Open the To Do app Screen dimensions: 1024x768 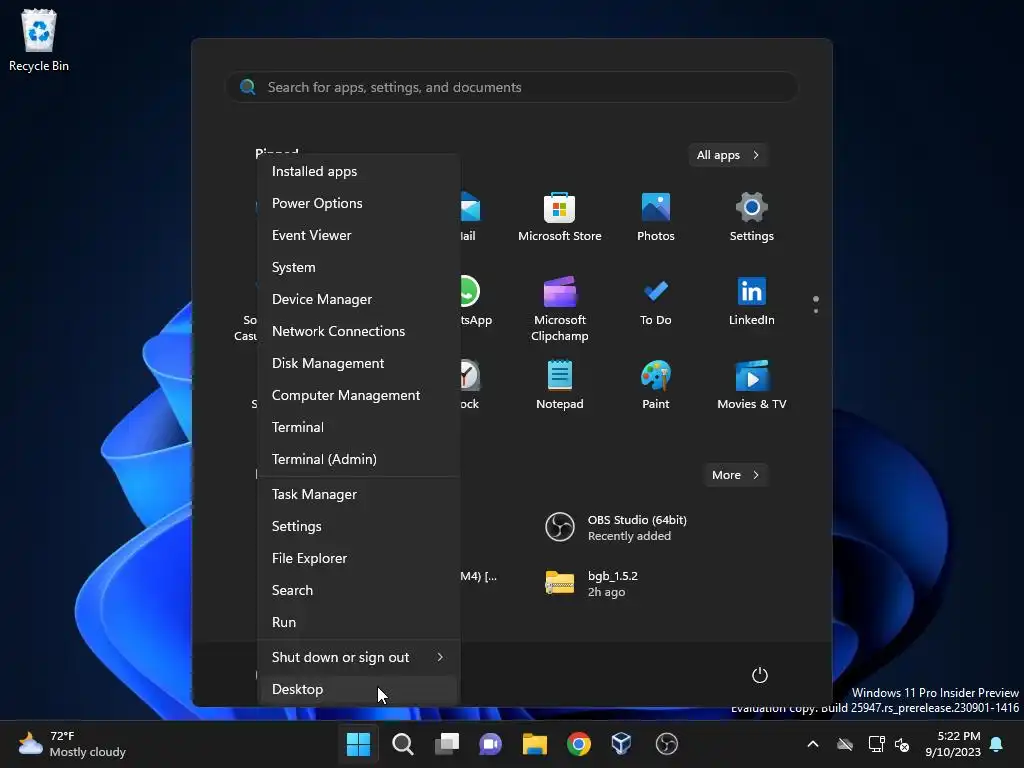(x=656, y=302)
